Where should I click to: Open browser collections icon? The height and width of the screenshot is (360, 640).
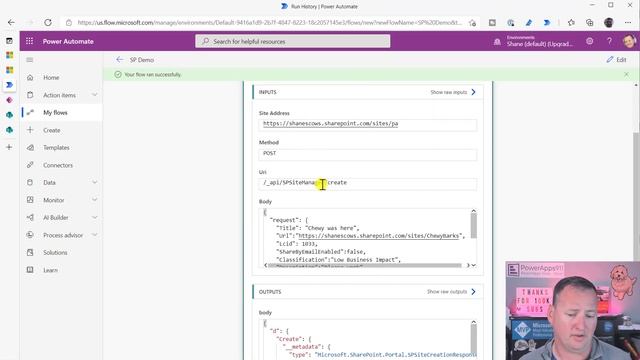click(x=589, y=22)
